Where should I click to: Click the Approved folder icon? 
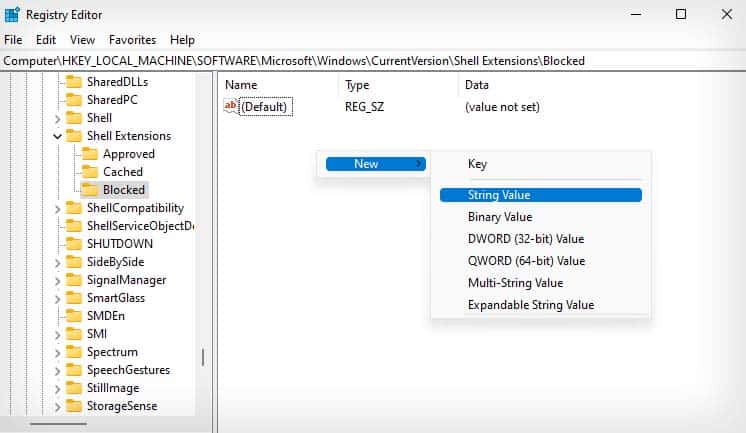coord(89,154)
